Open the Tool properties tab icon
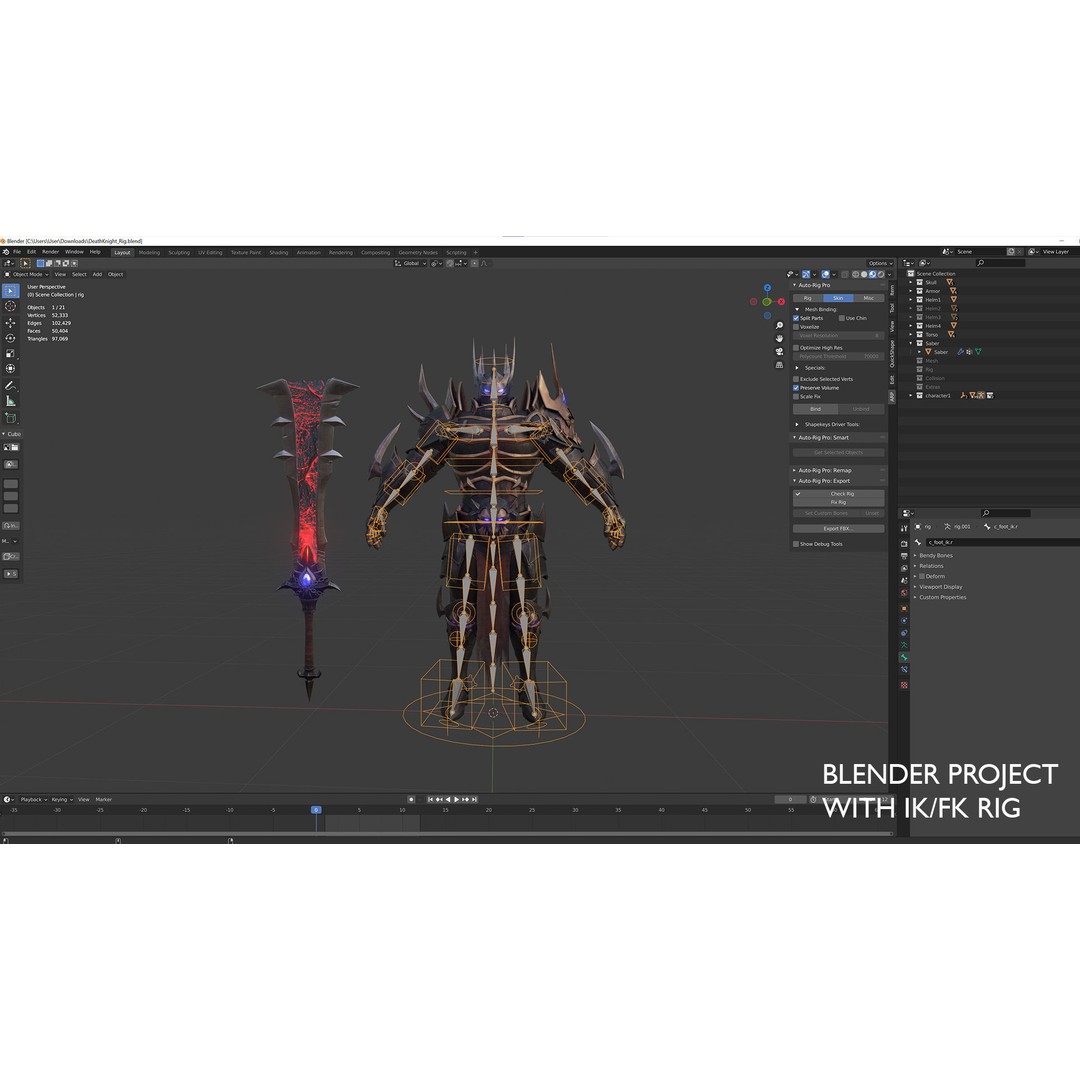The image size is (1080, 1080). coord(904,528)
